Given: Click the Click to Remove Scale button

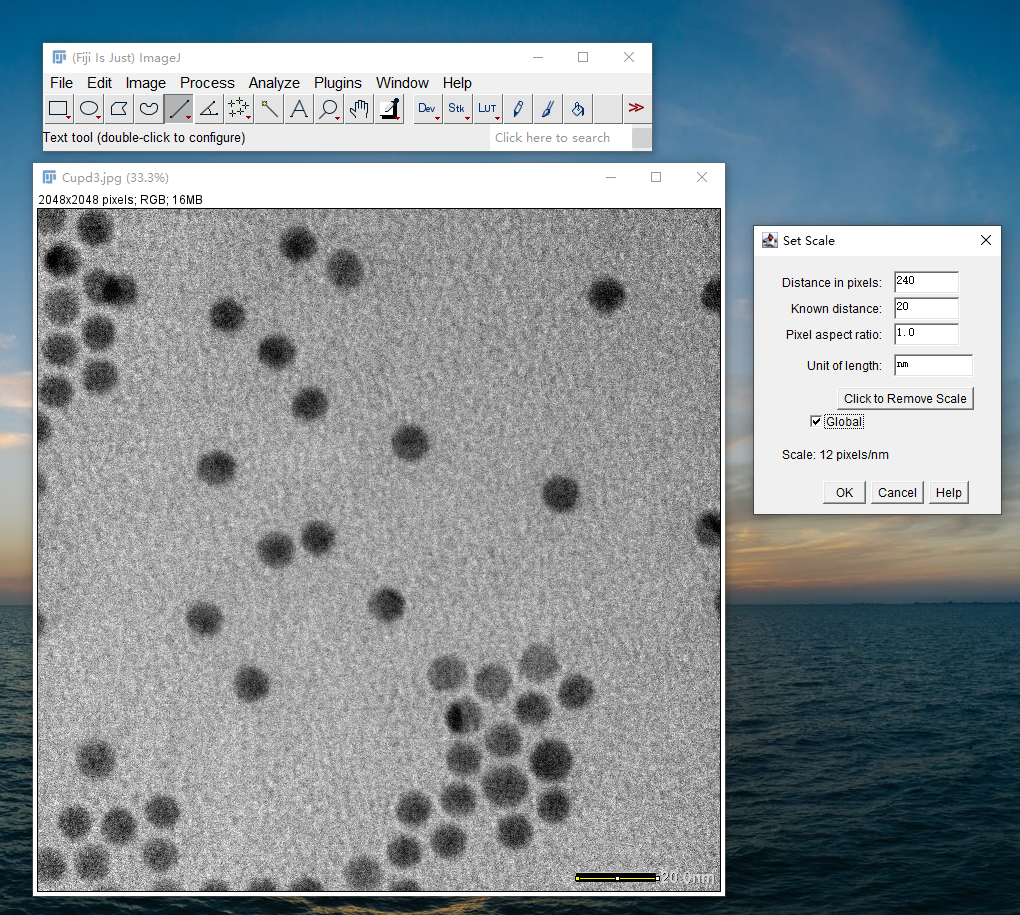Looking at the screenshot, I should pos(905,398).
